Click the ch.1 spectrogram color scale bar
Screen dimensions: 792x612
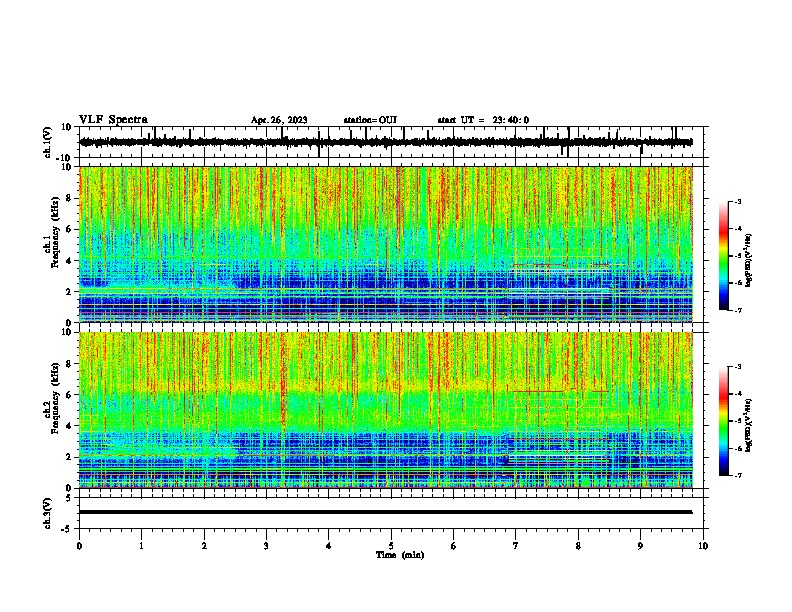tap(724, 256)
